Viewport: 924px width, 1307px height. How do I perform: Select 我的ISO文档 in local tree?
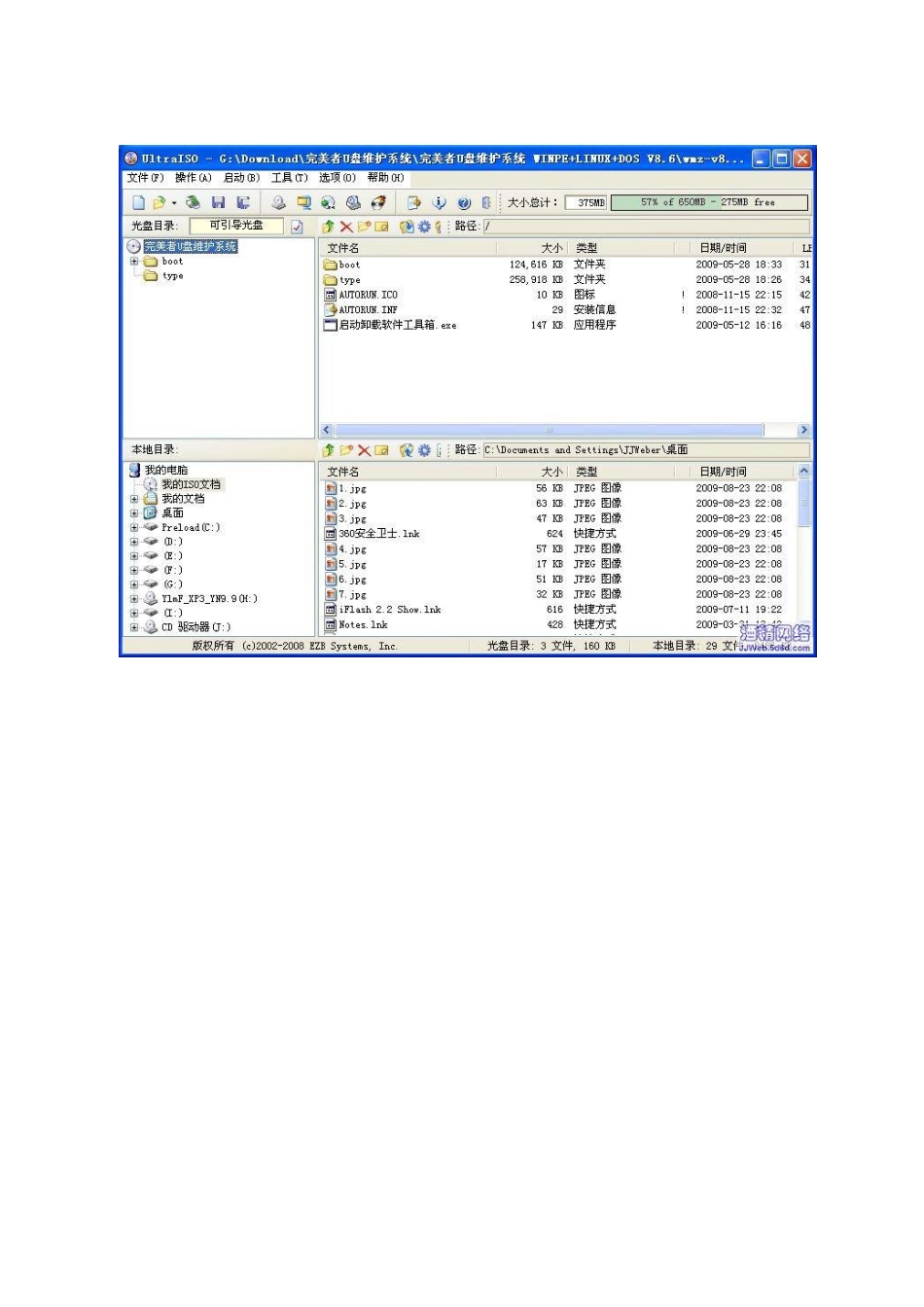[191, 484]
